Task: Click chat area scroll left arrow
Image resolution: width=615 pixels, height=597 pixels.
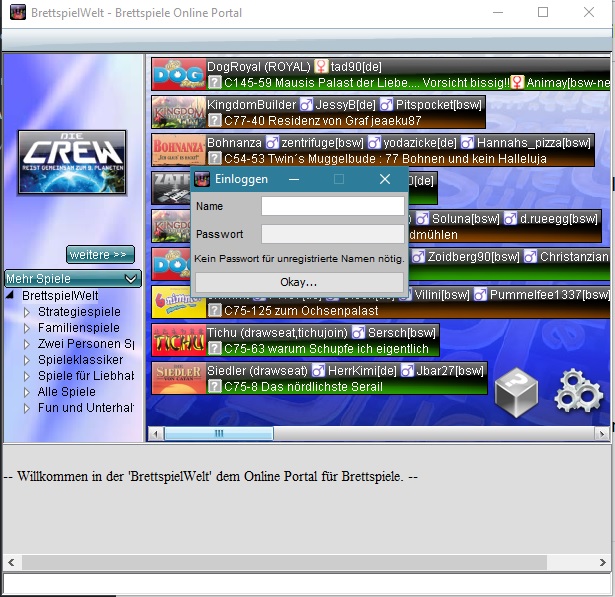Action: [11, 562]
